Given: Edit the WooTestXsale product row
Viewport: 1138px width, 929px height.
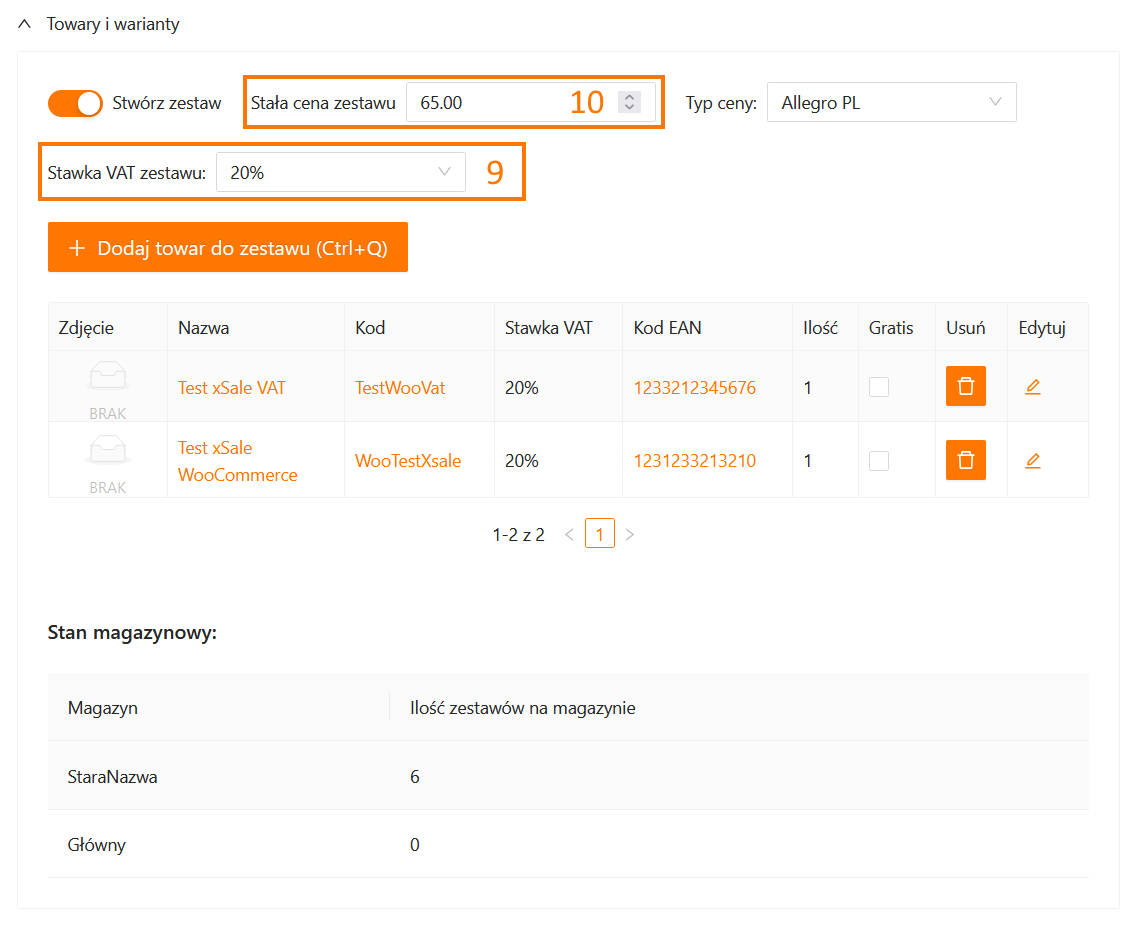Looking at the screenshot, I should click(1032, 461).
